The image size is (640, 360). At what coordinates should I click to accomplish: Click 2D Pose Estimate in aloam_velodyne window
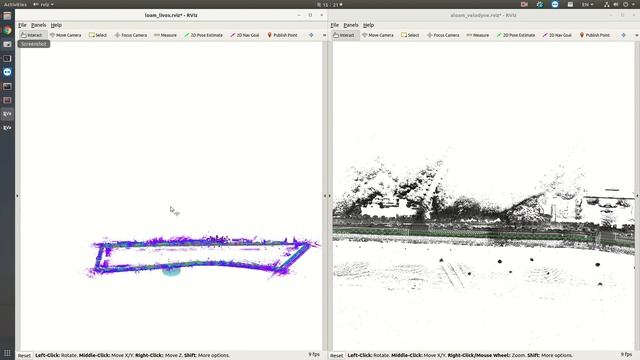click(x=516, y=35)
